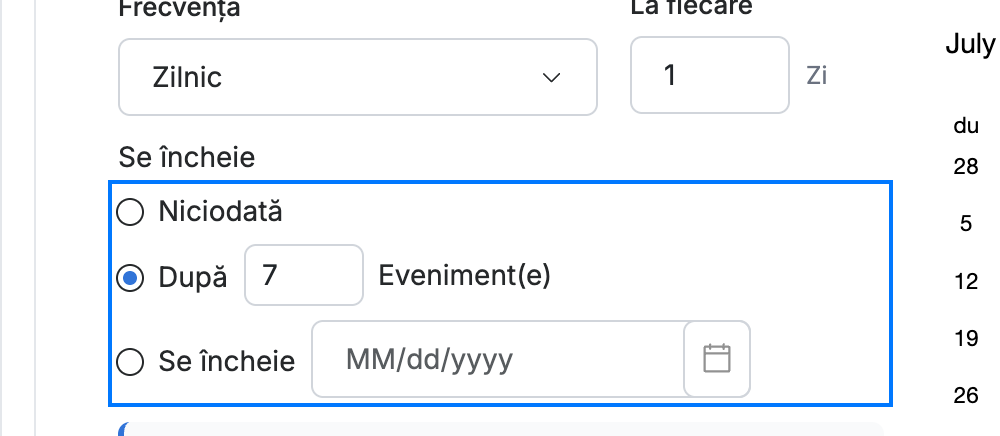Choose the Se încheie date radio option
This screenshot has height=436, width=1000.
click(130, 362)
